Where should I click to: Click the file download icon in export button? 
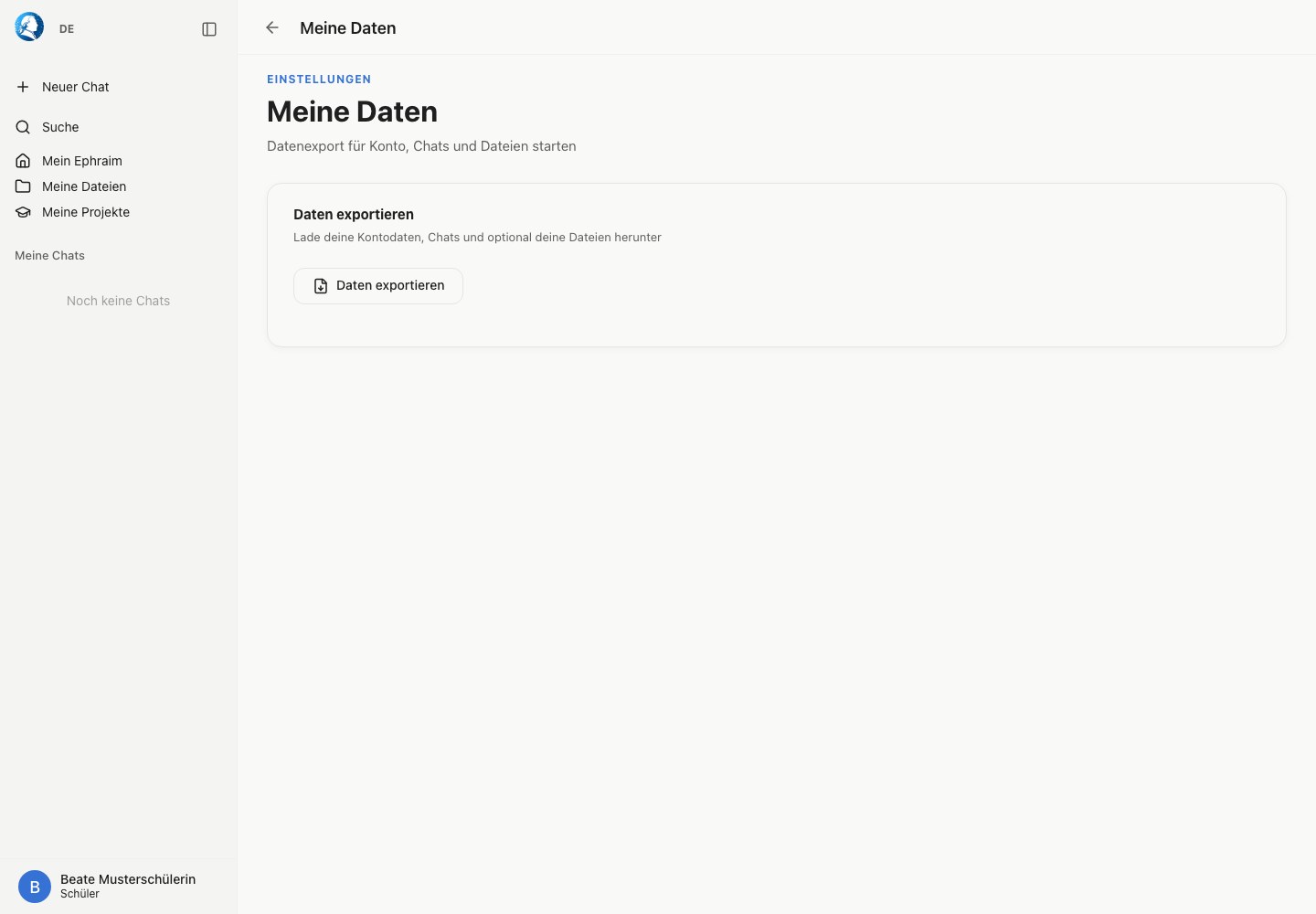point(321,286)
